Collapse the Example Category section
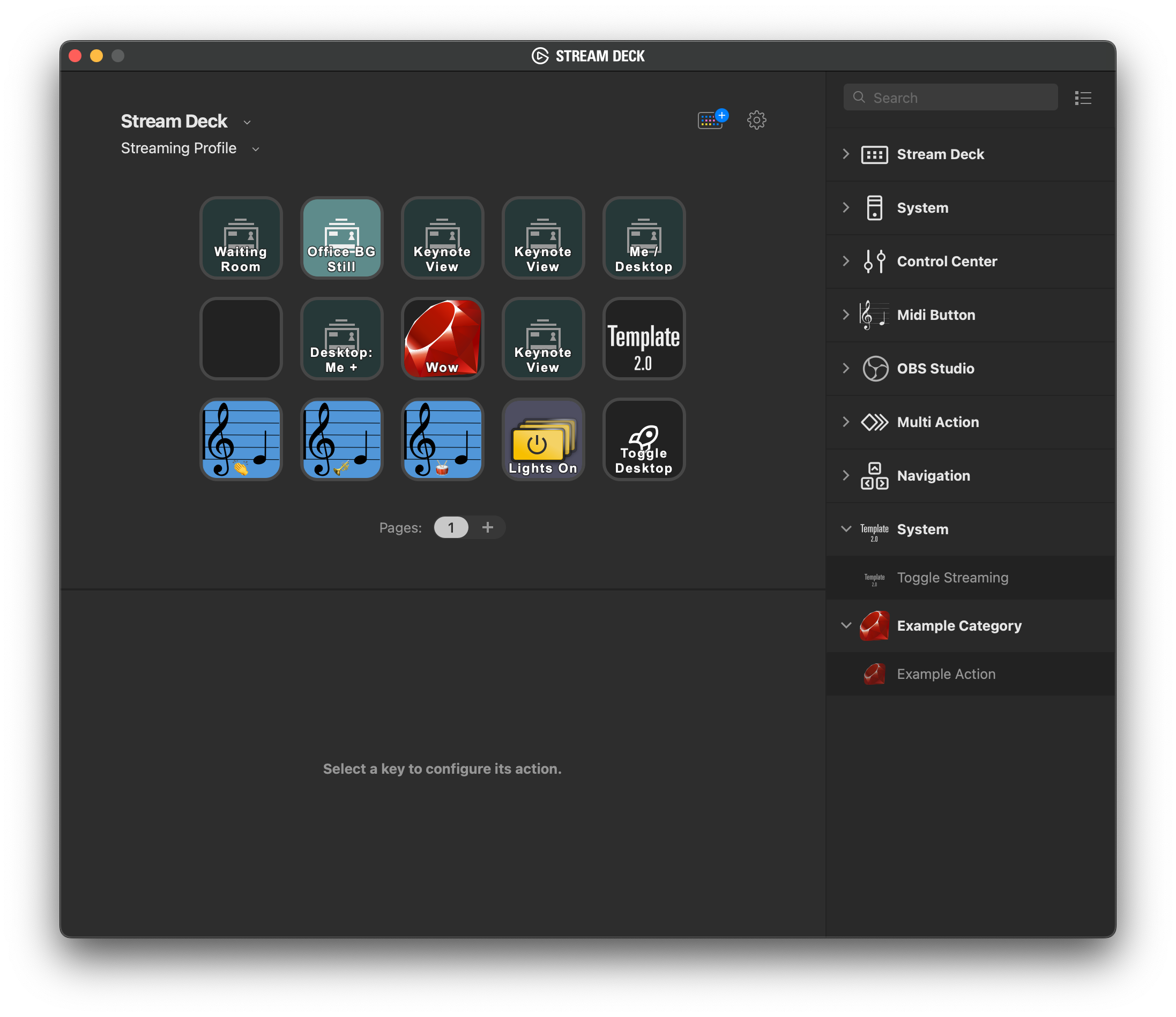This screenshot has height=1017, width=1176. pyautogui.click(x=846, y=625)
